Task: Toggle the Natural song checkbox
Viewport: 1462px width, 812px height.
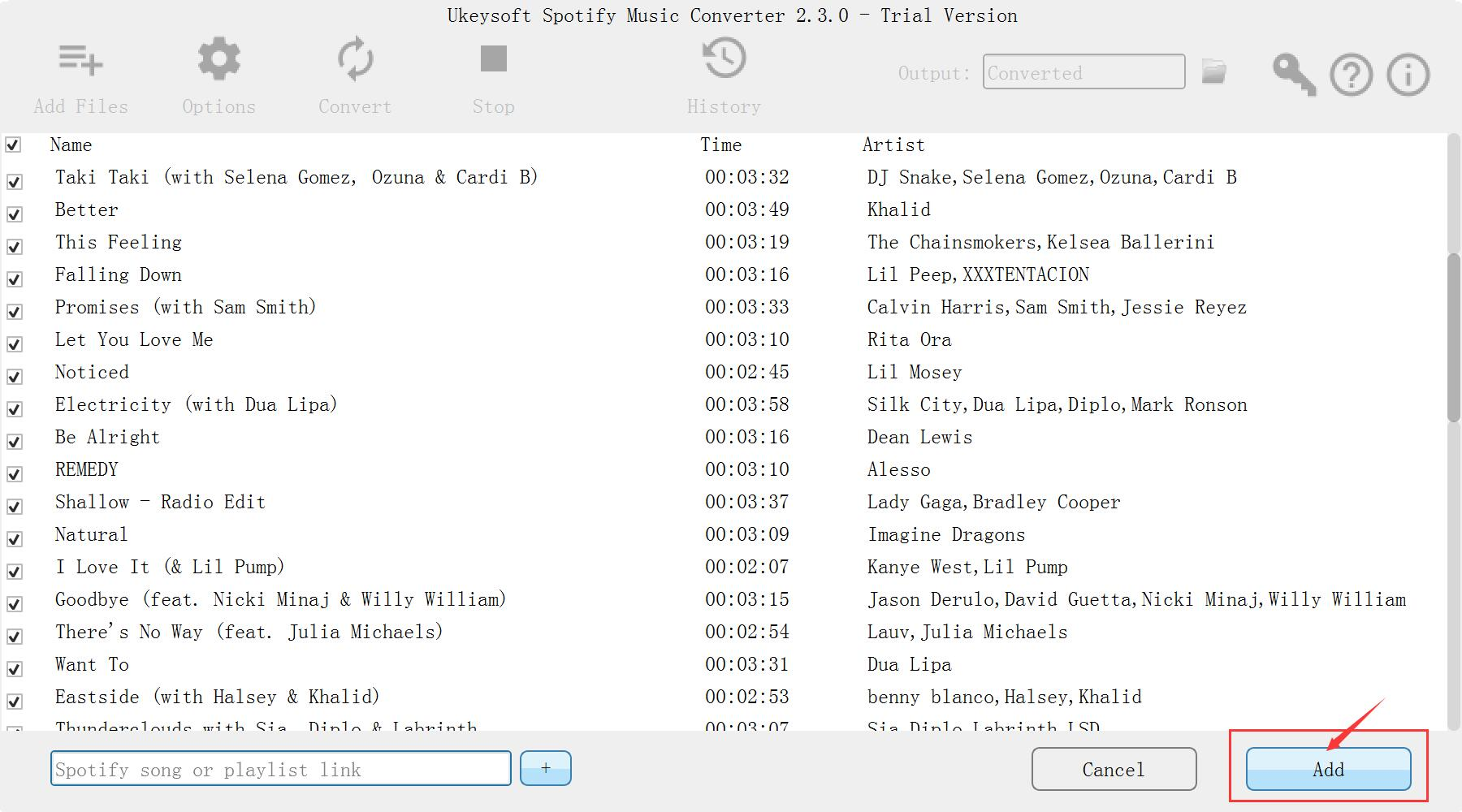Action: pyautogui.click(x=14, y=538)
